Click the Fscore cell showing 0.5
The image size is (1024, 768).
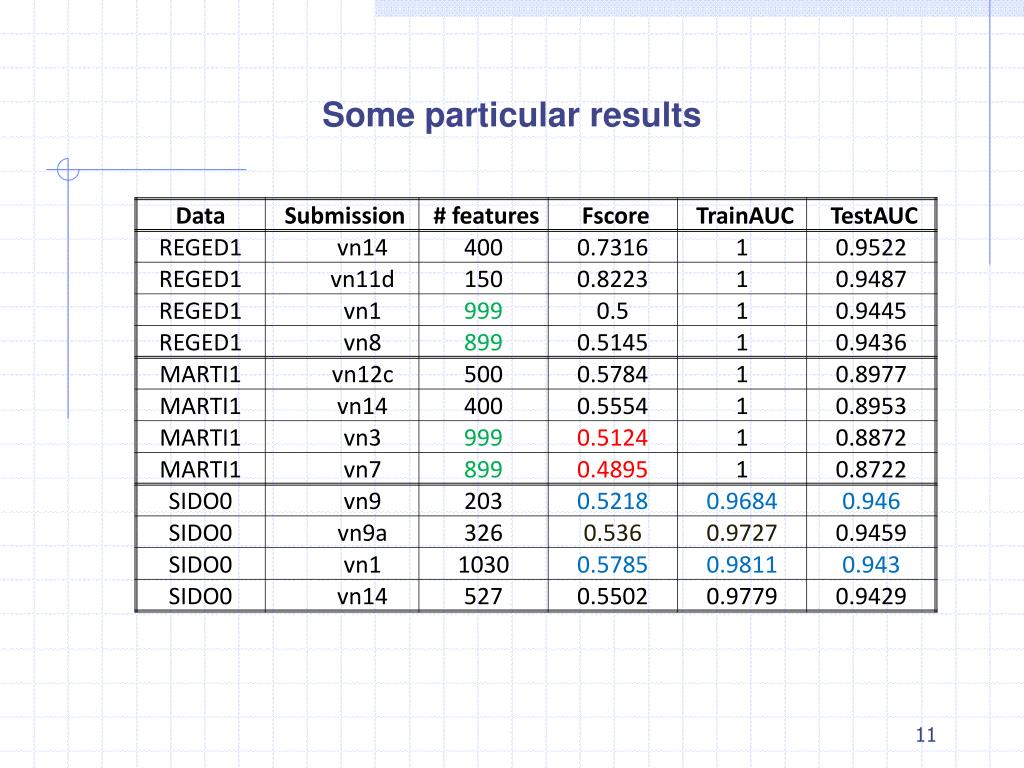tap(613, 311)
